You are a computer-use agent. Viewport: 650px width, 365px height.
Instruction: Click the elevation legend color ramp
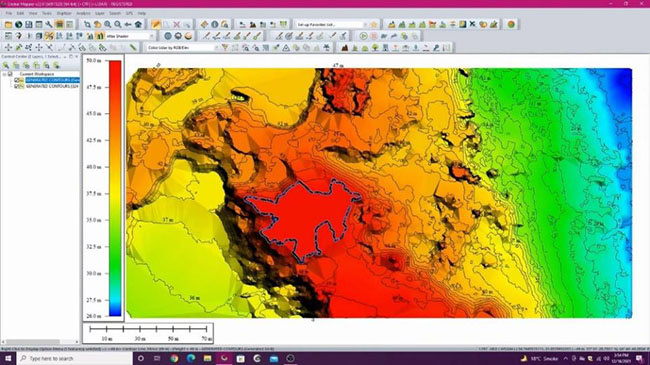[115, 188]
